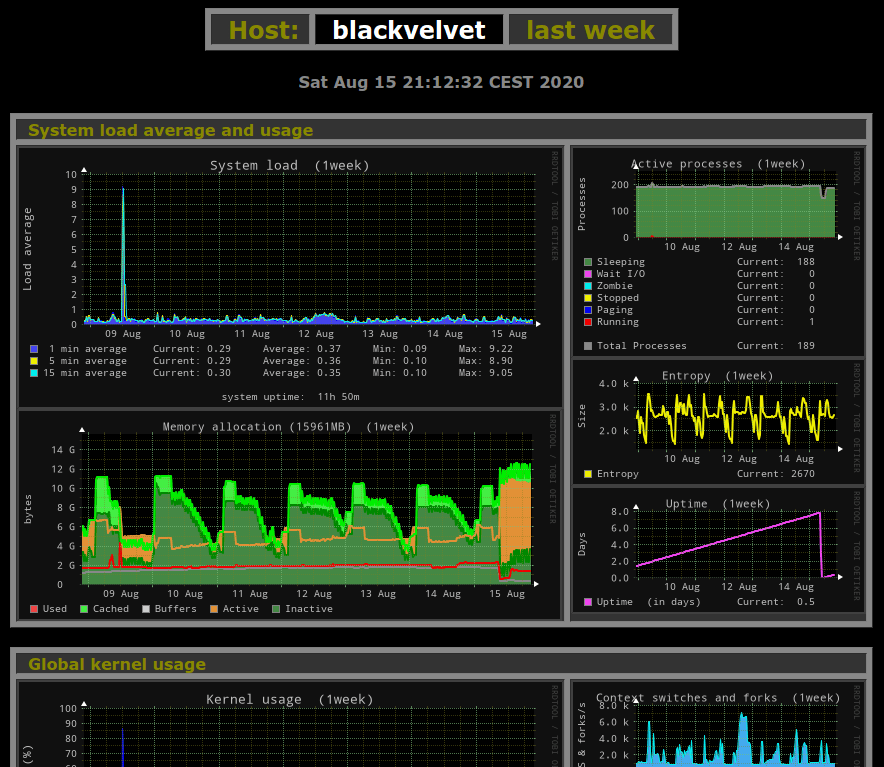The width and height of the screenshot is (884, 767).
Task: Click the Paging blue legend swatch
Action: (x=588, y=310)
